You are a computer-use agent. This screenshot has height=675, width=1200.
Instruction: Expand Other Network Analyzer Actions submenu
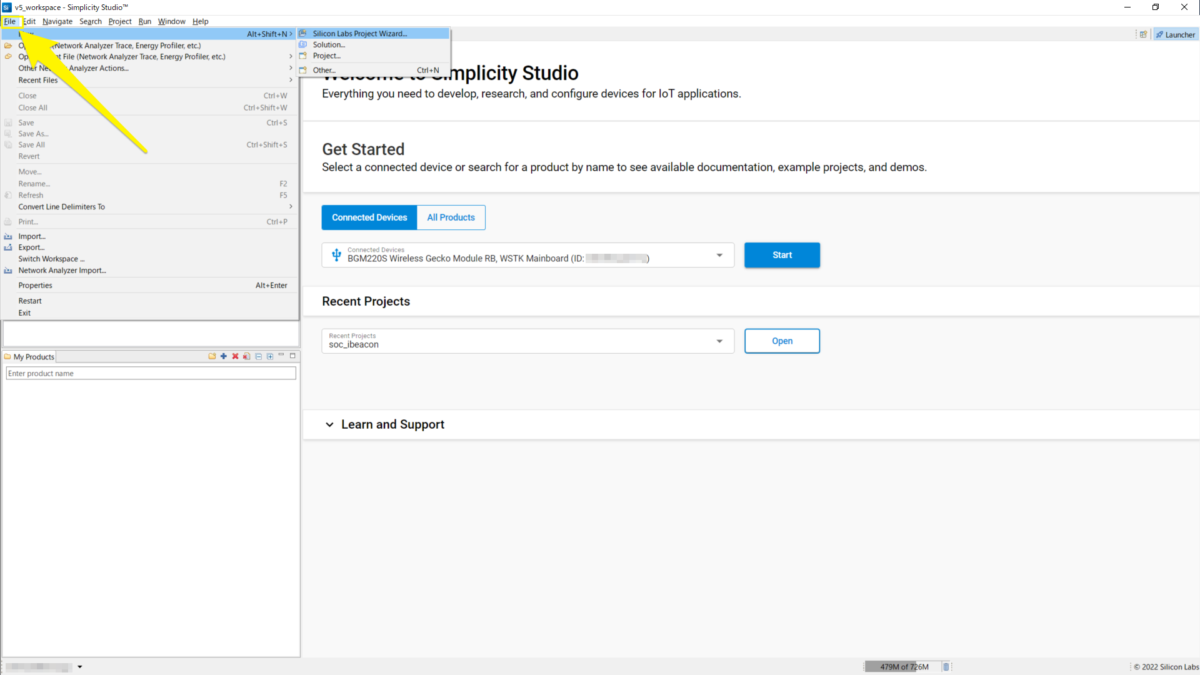pyautogui.click(x=150, y=68)
